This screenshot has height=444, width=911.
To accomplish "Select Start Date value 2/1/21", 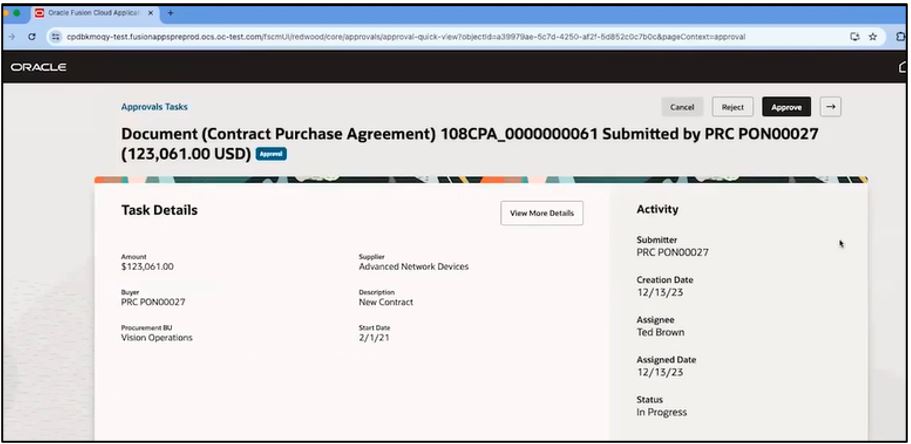I will 374,338.
